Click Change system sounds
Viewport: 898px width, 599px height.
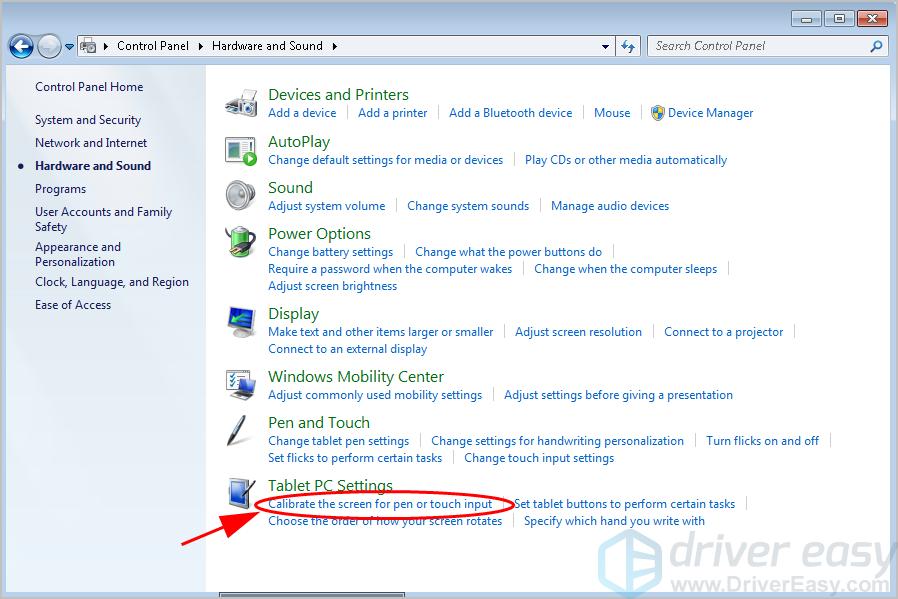tap(468, 206)
